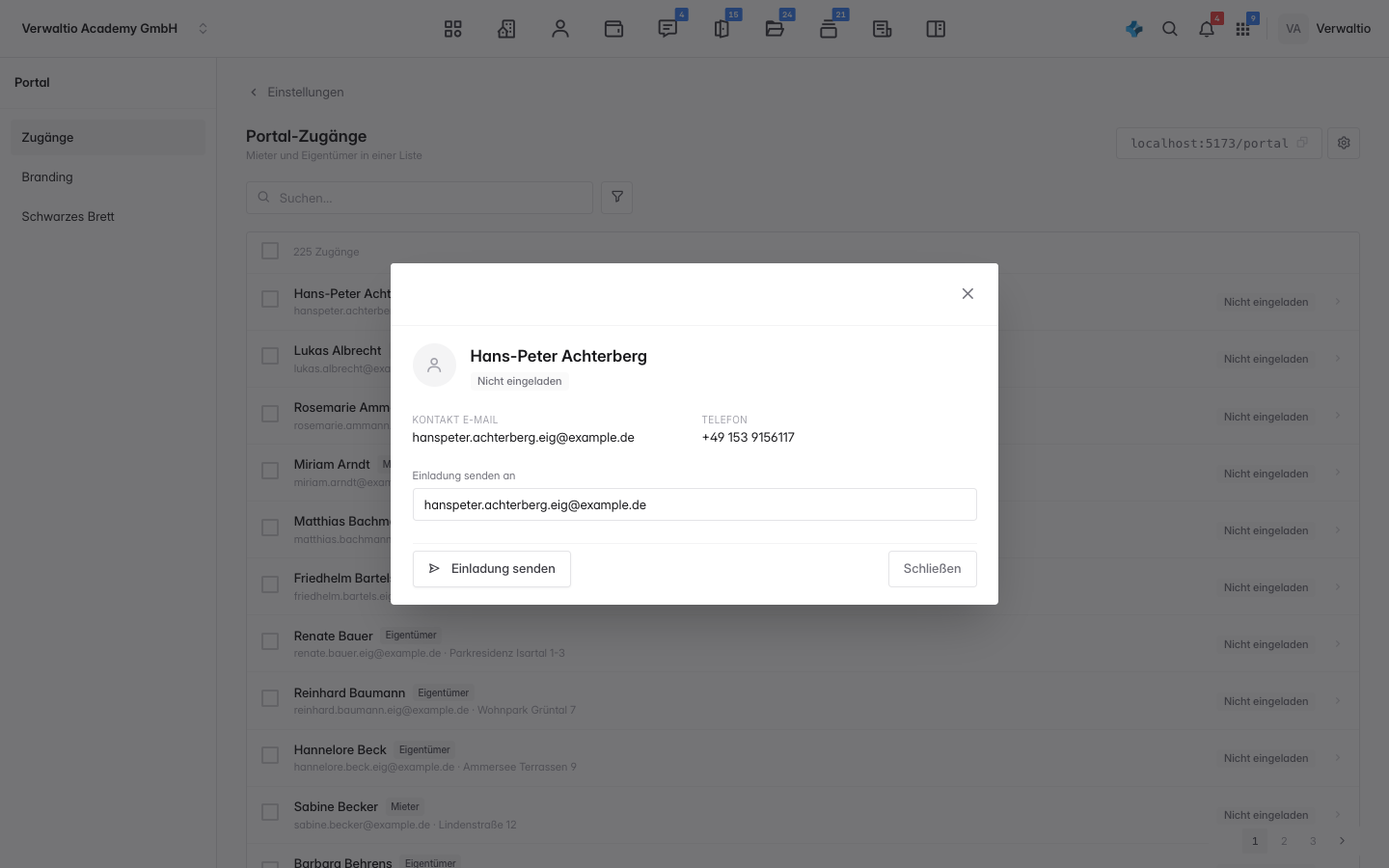
Task: Open the buildings icon in top navigation
Action: (x=506, y=29)
